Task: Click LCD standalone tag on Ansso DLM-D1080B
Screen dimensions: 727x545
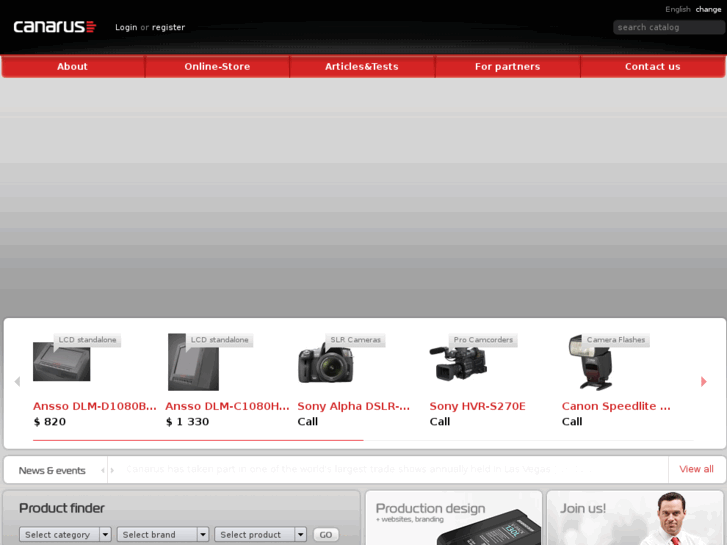Action: pos(87,340)
